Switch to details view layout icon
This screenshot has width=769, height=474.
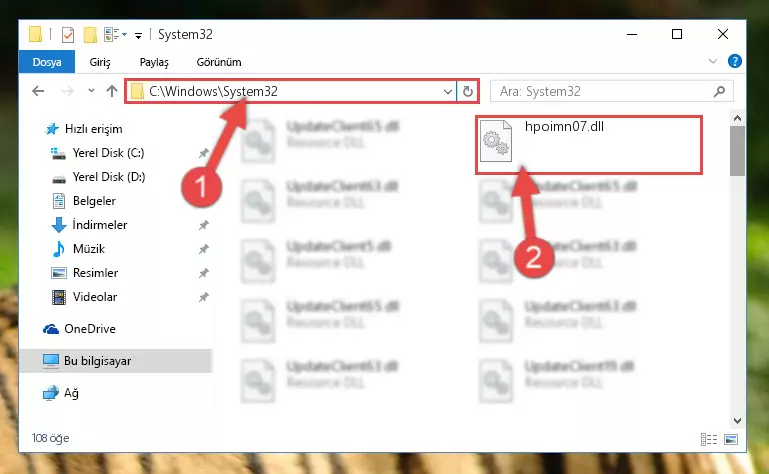point(709,439)
